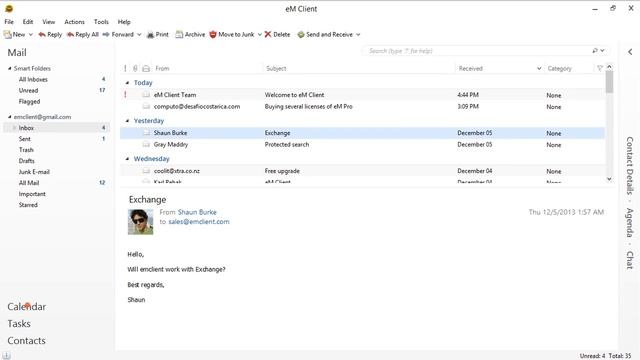
Task: Click the Shaun Burke sender link
Action: coord(197,212)
